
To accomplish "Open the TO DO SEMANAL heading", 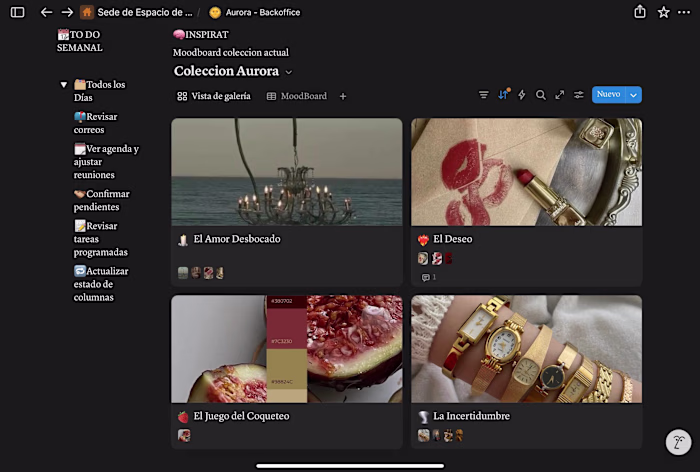I will (79, 41).
